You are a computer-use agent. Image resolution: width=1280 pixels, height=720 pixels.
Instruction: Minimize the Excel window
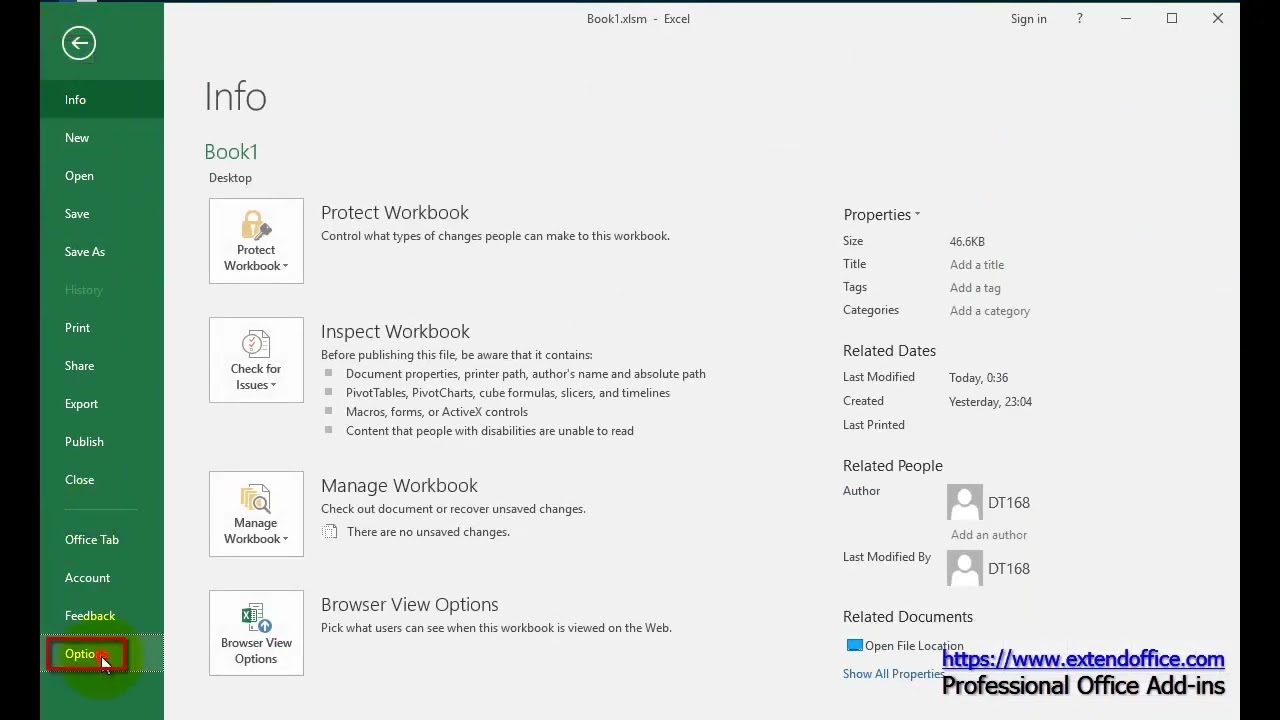click(x=1126, y=19)
